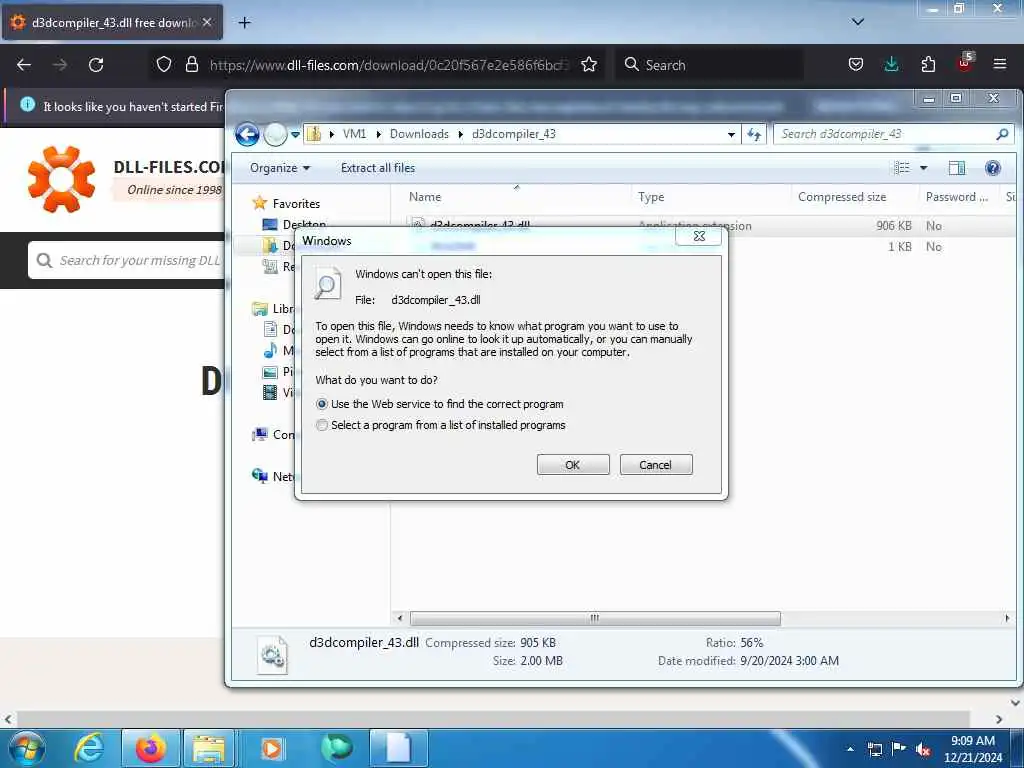Click OK in Windows dialog

coord(573,465)
